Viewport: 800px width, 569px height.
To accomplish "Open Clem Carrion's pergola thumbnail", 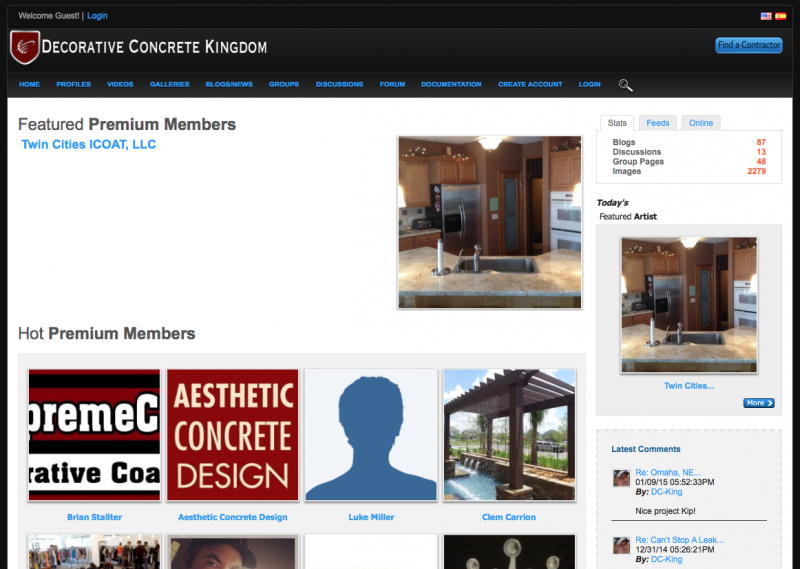I will pos(509,435).
